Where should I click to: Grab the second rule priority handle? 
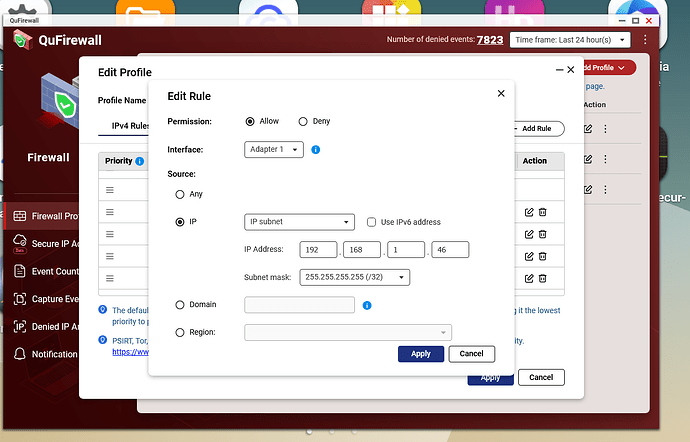[x=110, y=212]
